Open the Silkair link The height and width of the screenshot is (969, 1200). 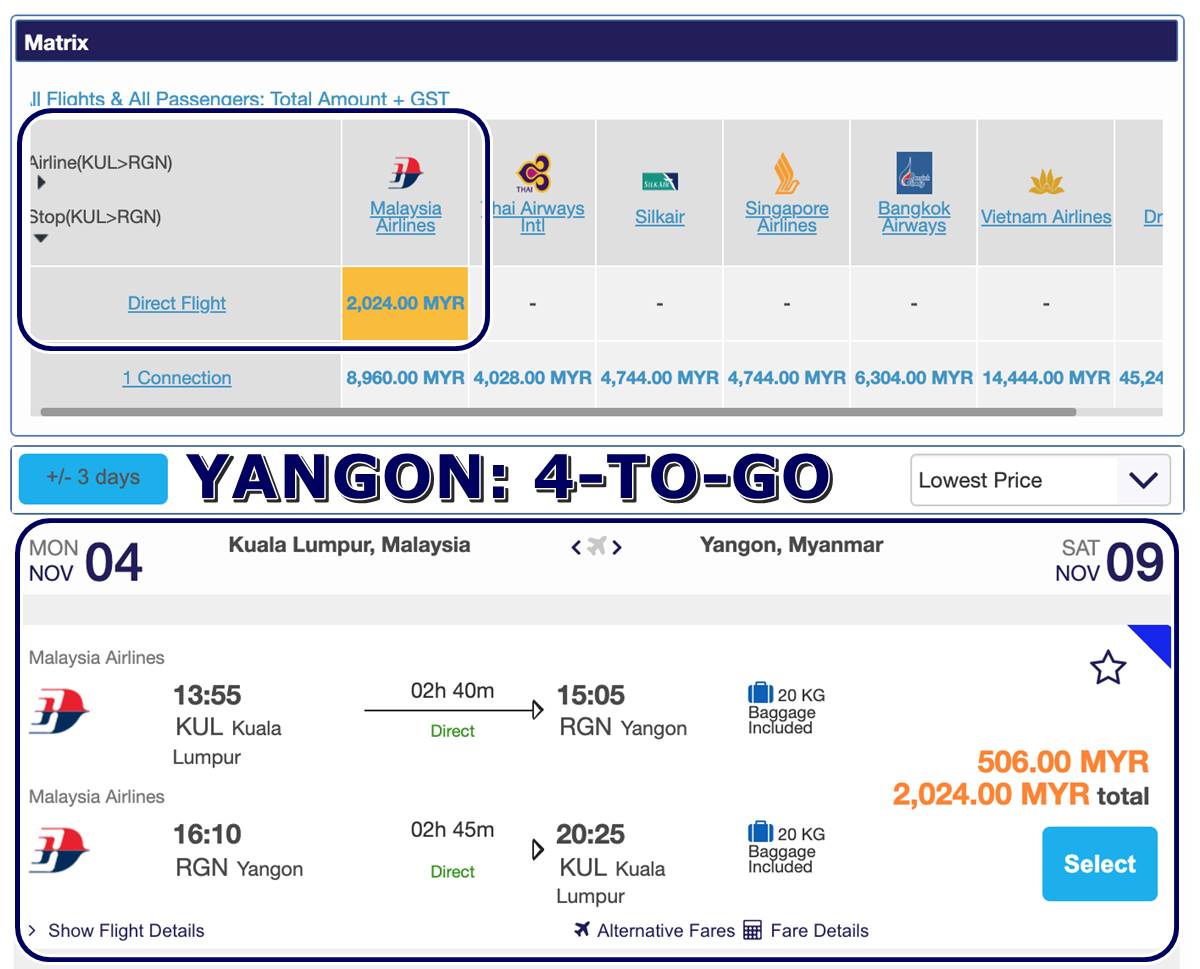tap(660, 217)
